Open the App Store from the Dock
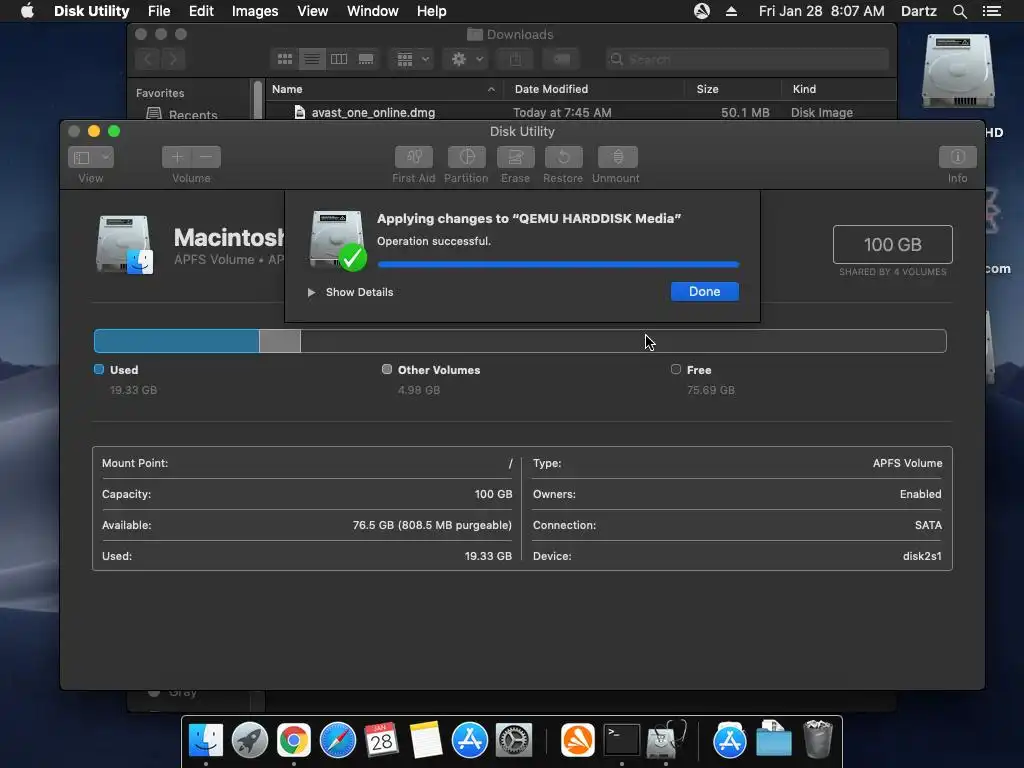The image size is (1024, 768). pos(470,740)
